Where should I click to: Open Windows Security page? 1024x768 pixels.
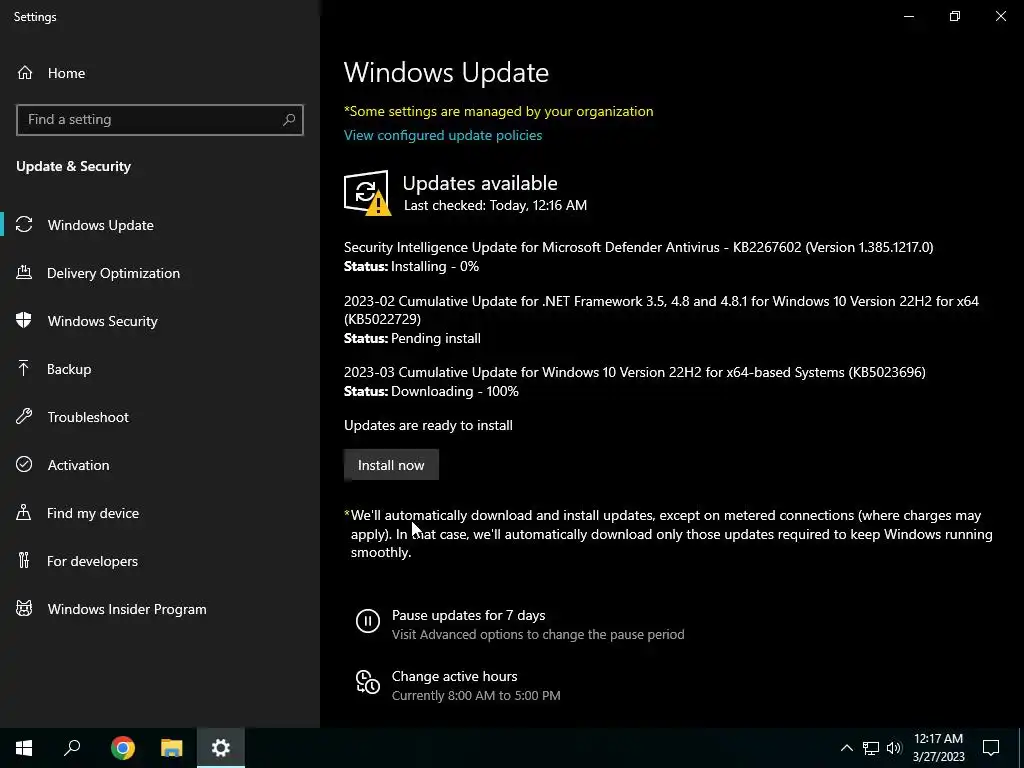(160, 321)
